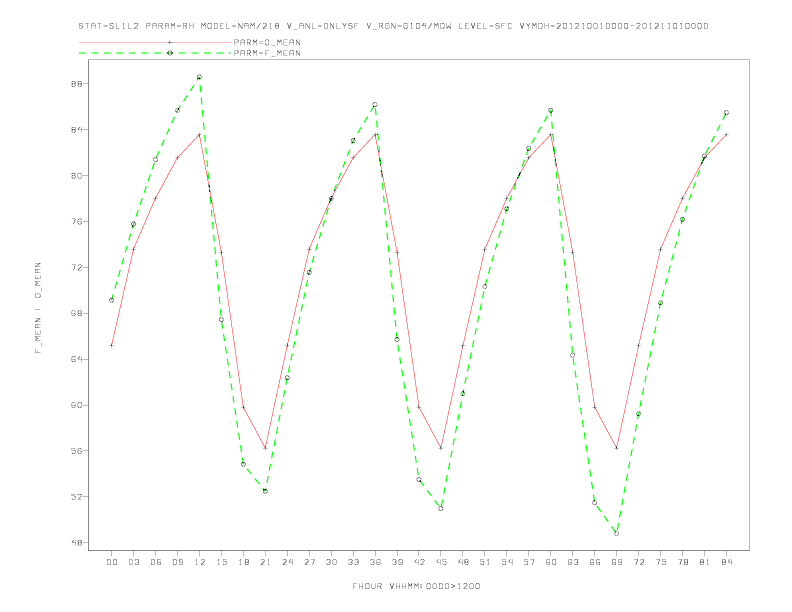Click y-axis tick label 80
The height and width of the screenshot is (612, 792).
click(x=77, y=176)
